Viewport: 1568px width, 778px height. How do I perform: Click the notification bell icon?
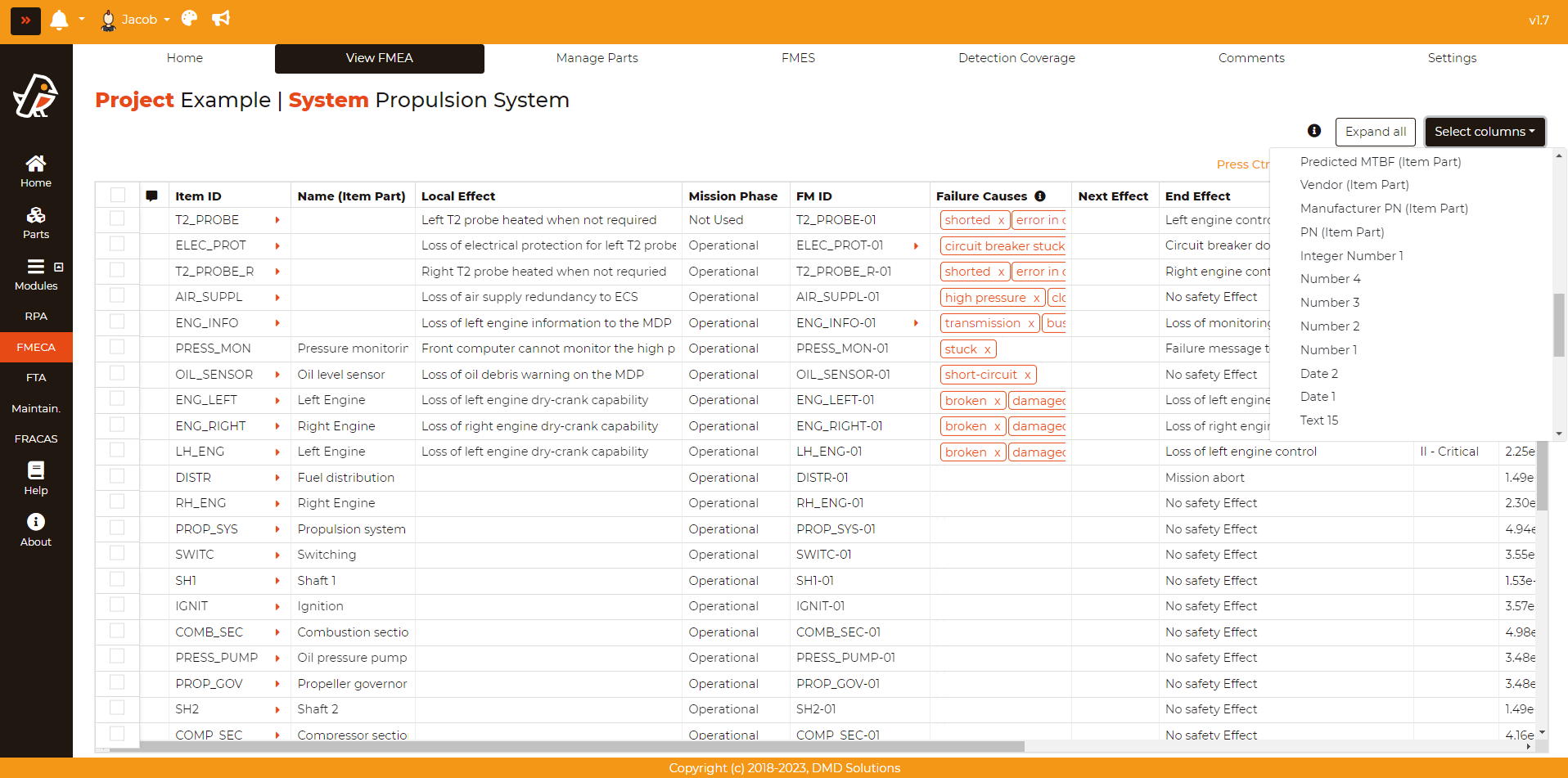(59, 20)
